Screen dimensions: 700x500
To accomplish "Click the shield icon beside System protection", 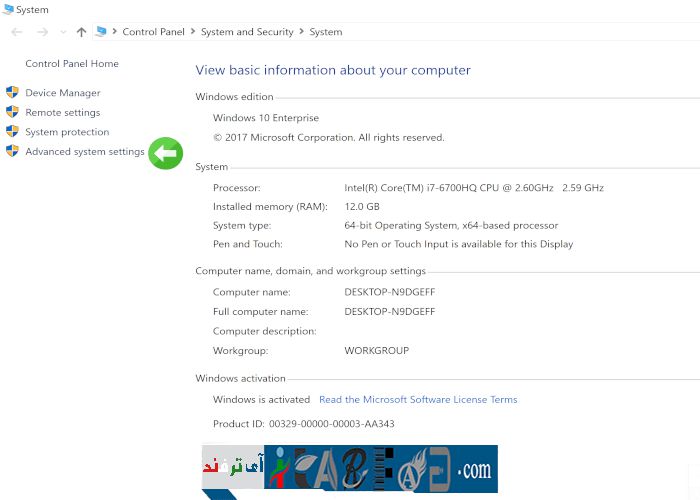I will click(12, 131).
